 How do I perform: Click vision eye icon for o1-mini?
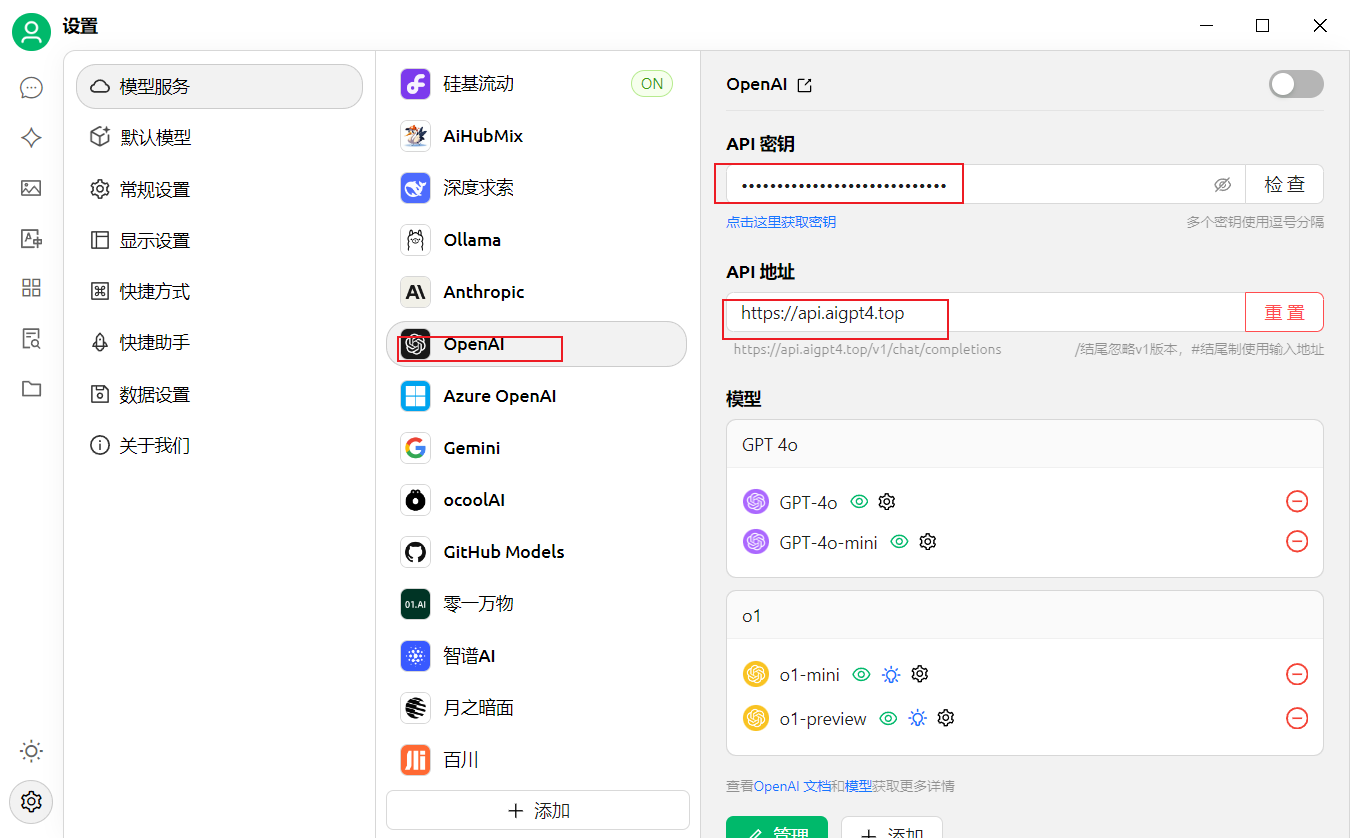(x=861, y=674)
